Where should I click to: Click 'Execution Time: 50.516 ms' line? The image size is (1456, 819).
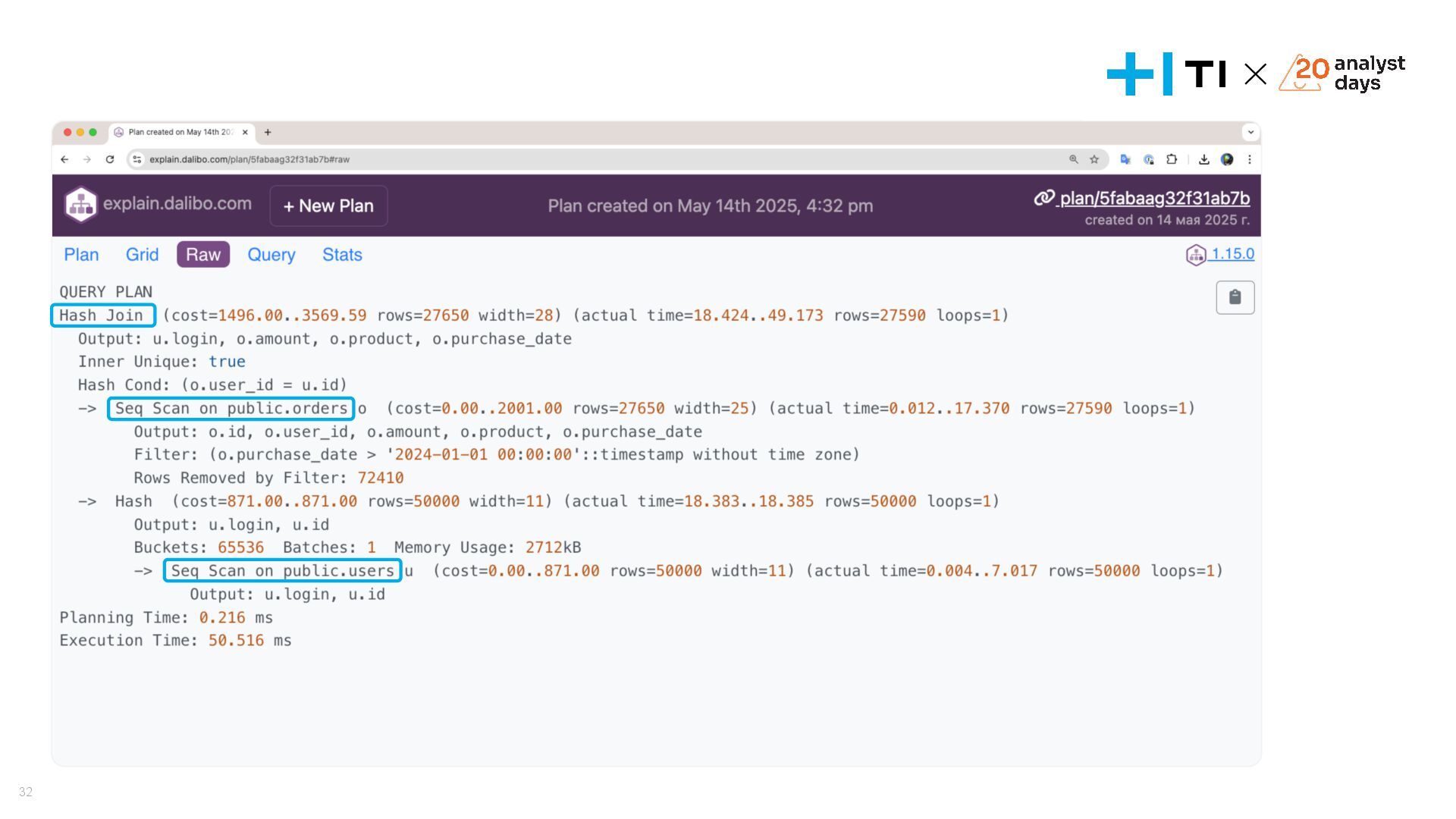(x=175, y=641)
